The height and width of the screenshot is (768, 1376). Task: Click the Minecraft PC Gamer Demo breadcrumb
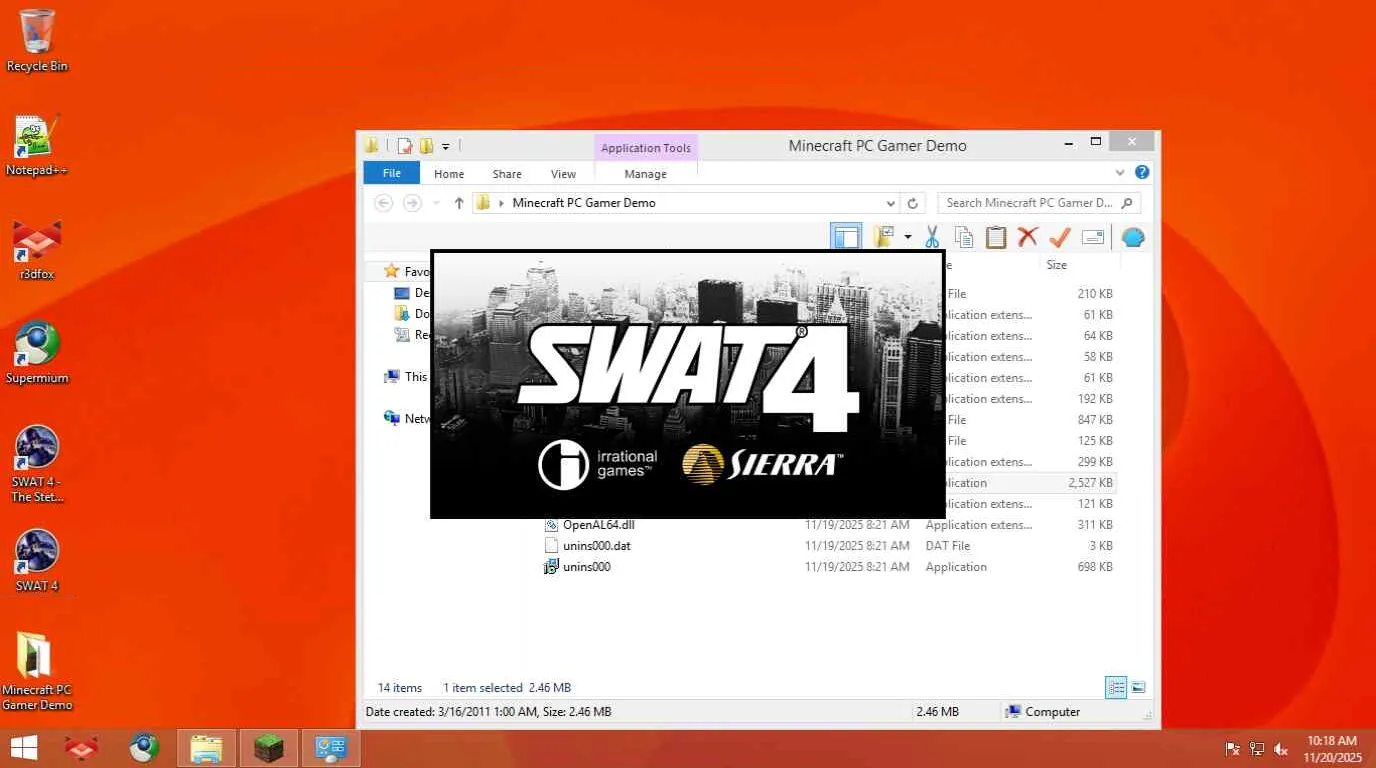click(584, 203)
